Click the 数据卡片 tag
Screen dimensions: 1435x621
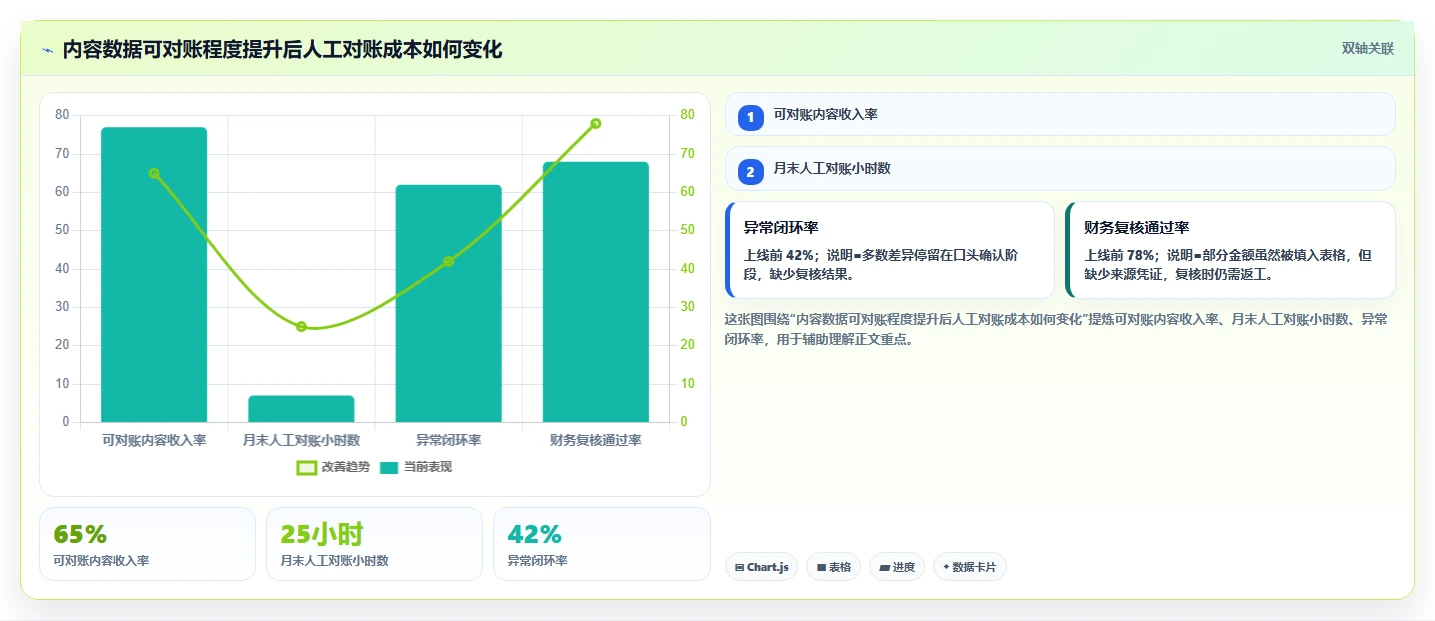click(969, 567)
